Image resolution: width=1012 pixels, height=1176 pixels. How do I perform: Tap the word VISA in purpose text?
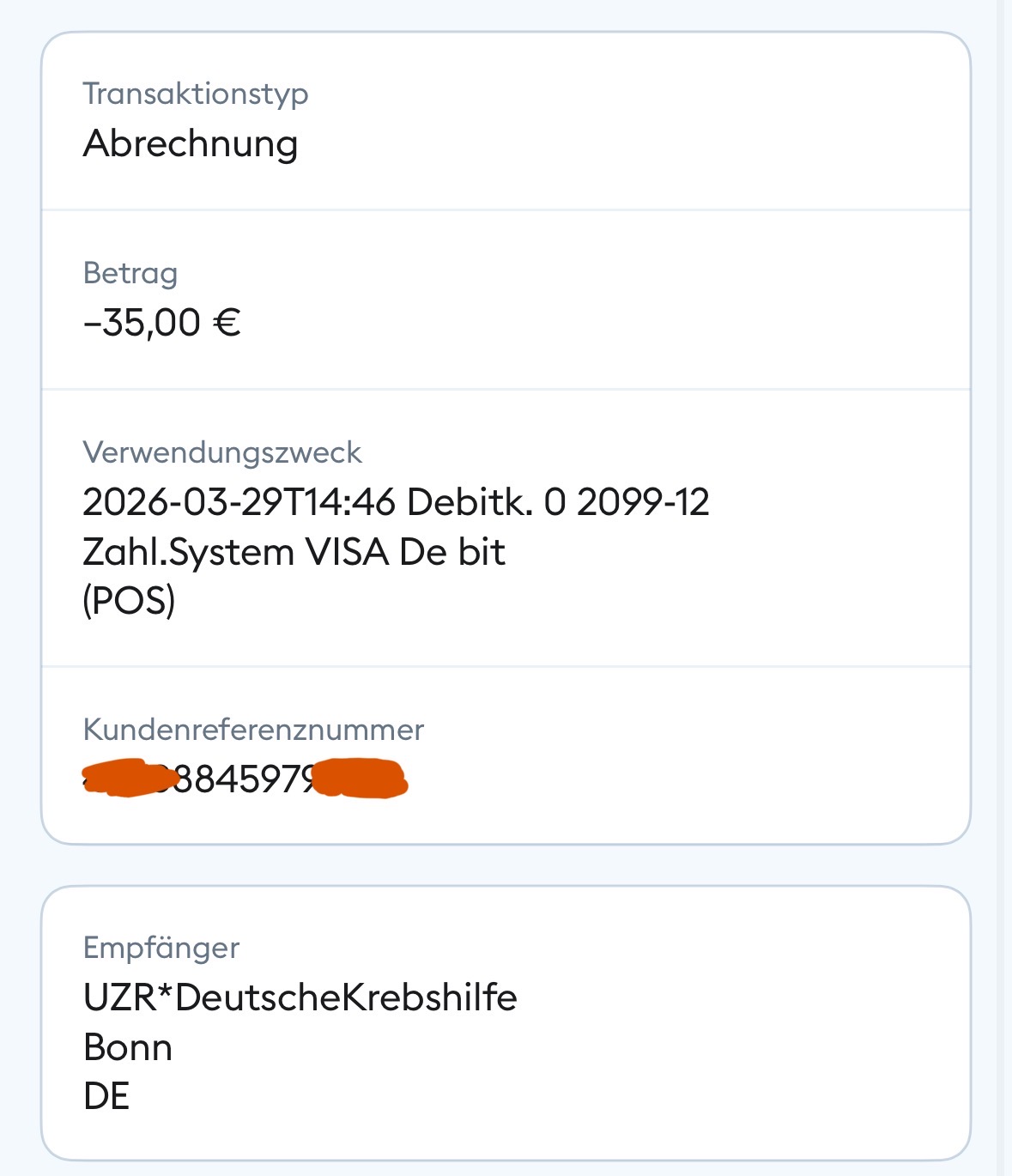(x=348, y=552)
